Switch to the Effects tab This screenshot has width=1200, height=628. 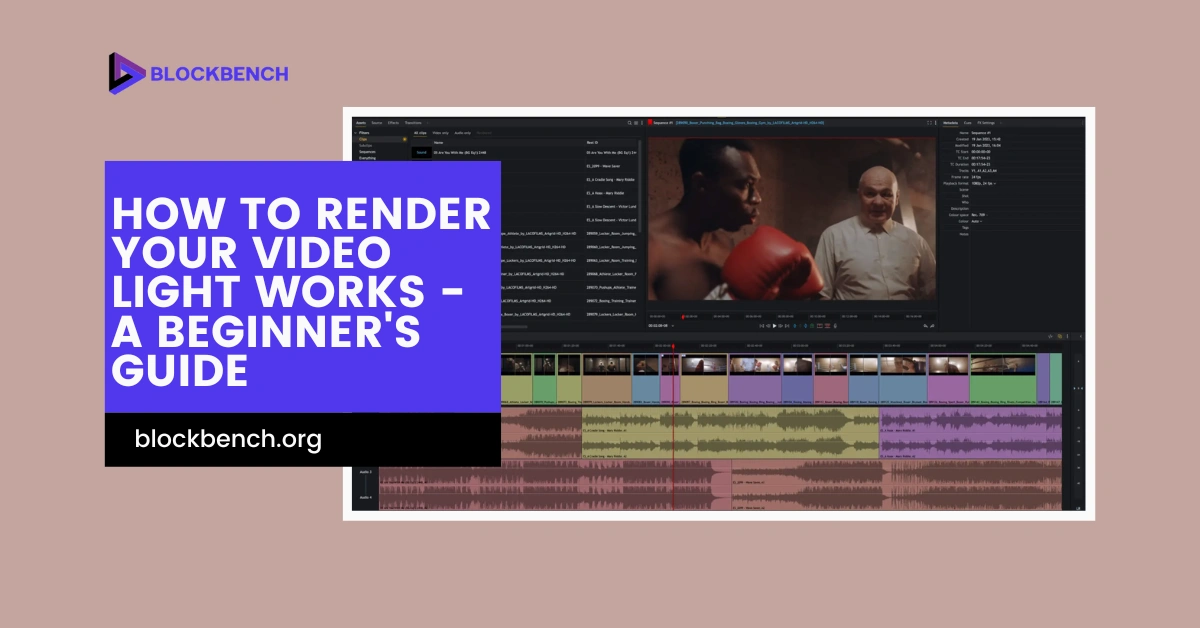(x=393, y=123)
